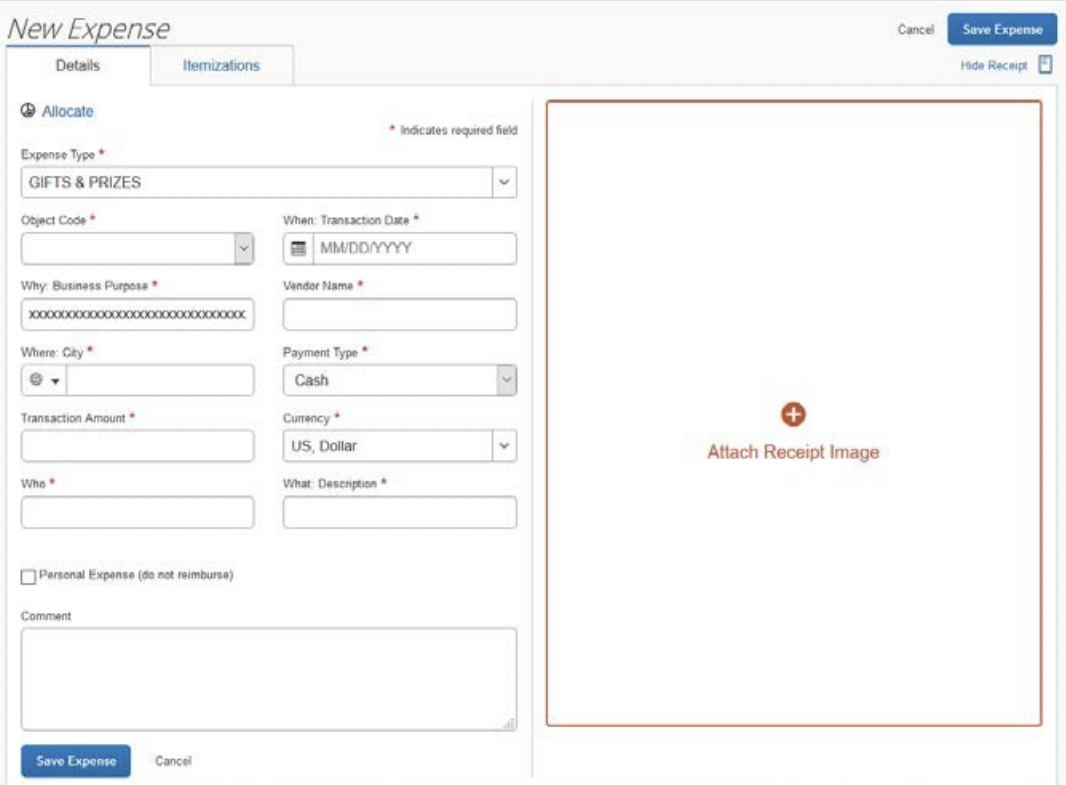Screen dimensions: 1066x785
Task: Select the Details tab
Action: [x=78, y=66]
